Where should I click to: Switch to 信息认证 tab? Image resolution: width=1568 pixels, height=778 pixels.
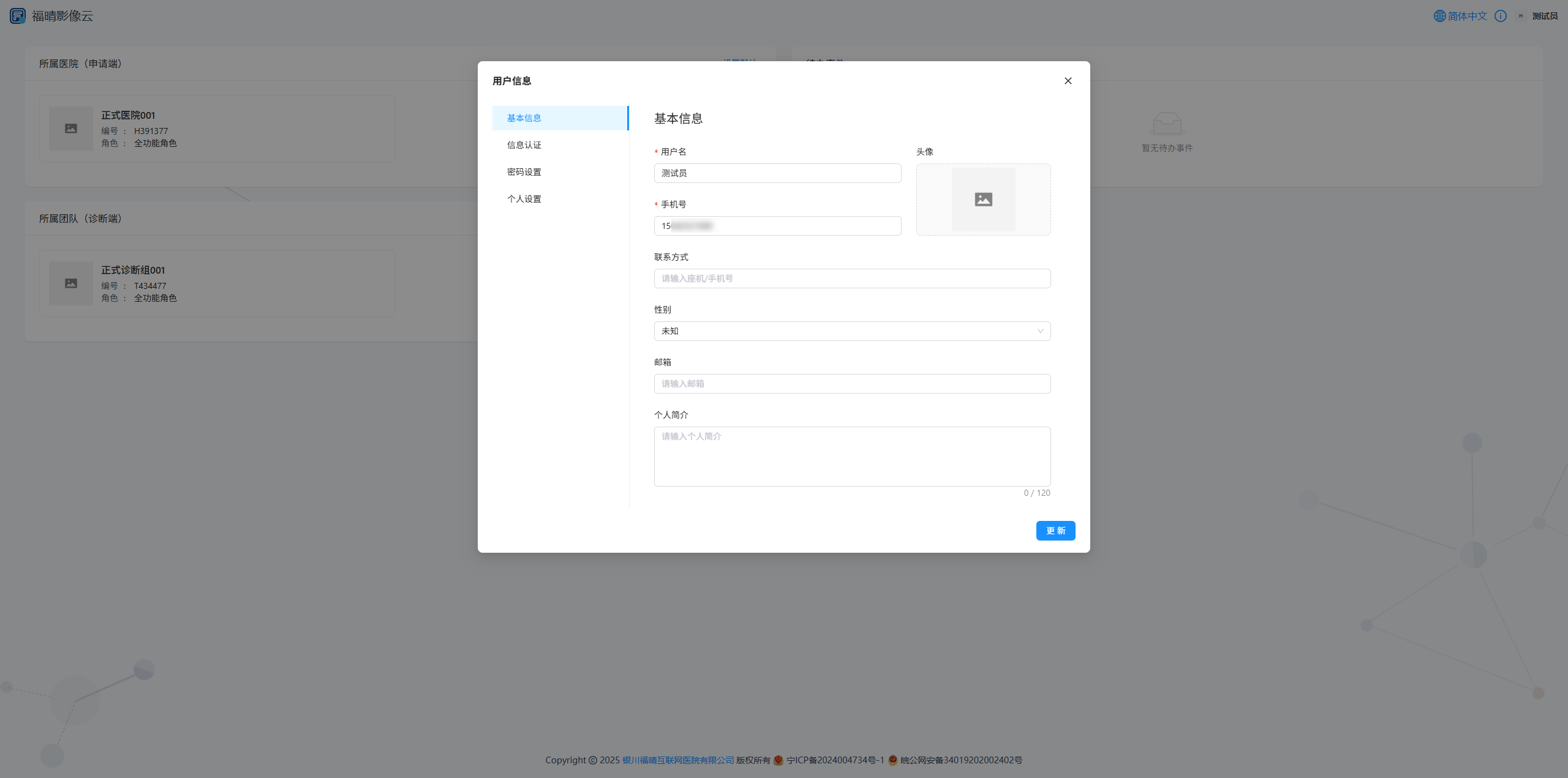tap(524, 145)
